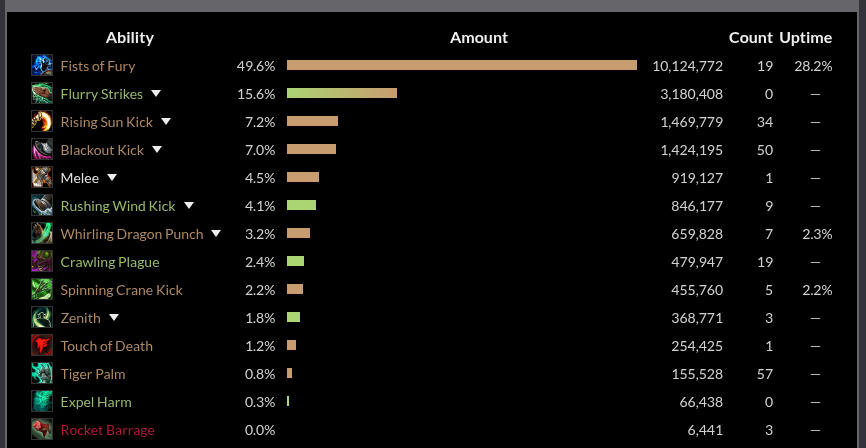The height and width of the screenshot is (448, 866).
Task: Expand the Rushing Wind Kick arrow
Action: 189,206
